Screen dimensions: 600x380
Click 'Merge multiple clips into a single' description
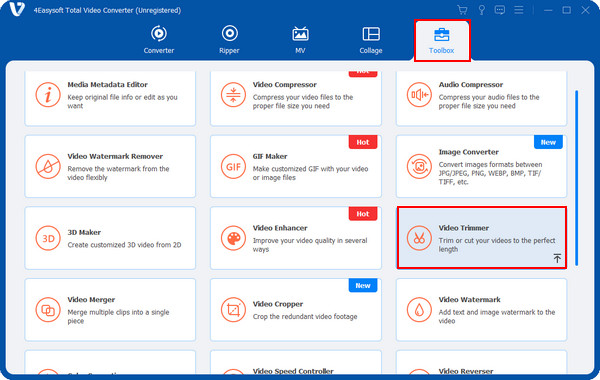118,316
